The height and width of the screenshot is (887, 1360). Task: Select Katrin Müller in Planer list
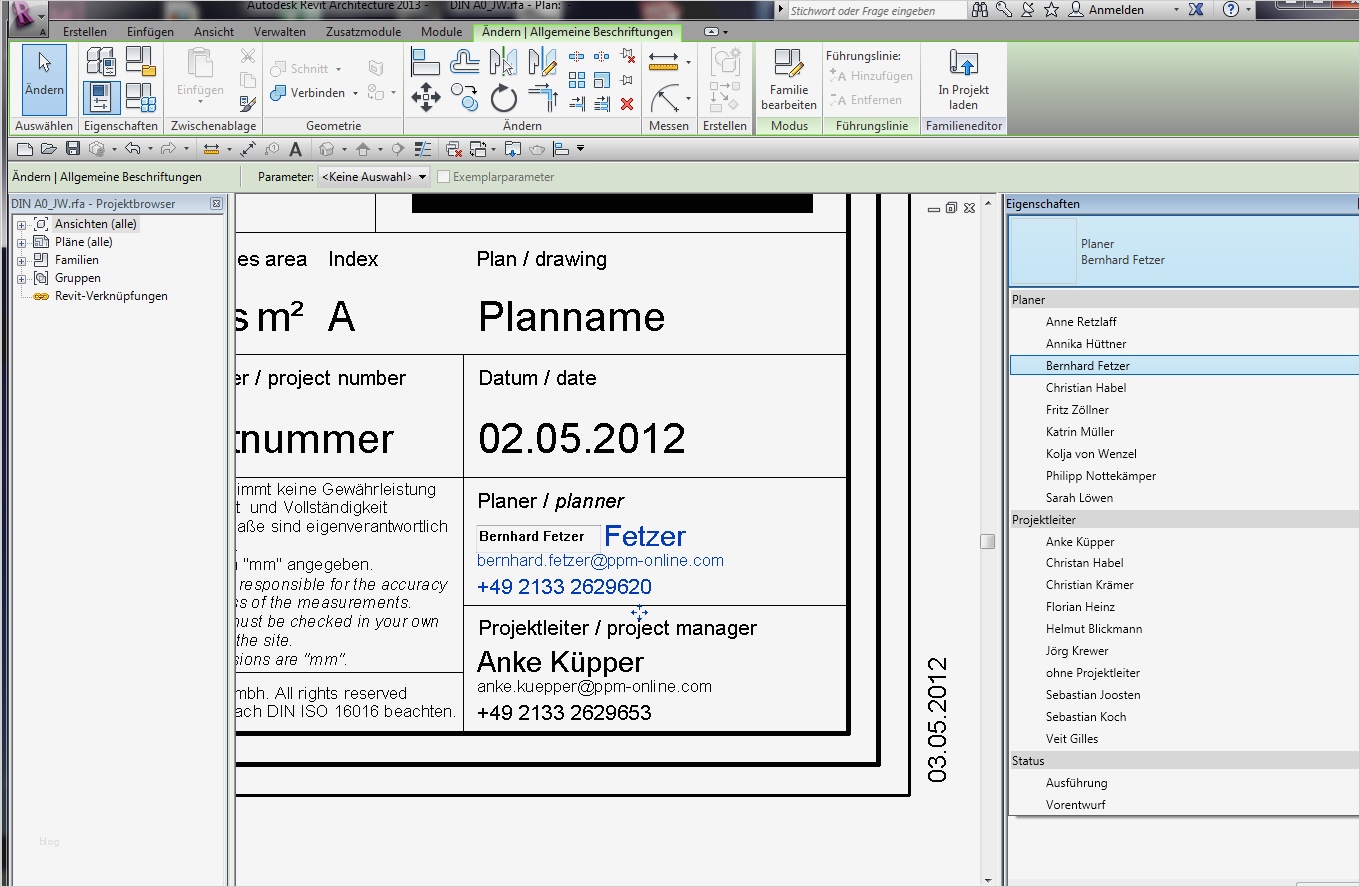coord(1080,432)
